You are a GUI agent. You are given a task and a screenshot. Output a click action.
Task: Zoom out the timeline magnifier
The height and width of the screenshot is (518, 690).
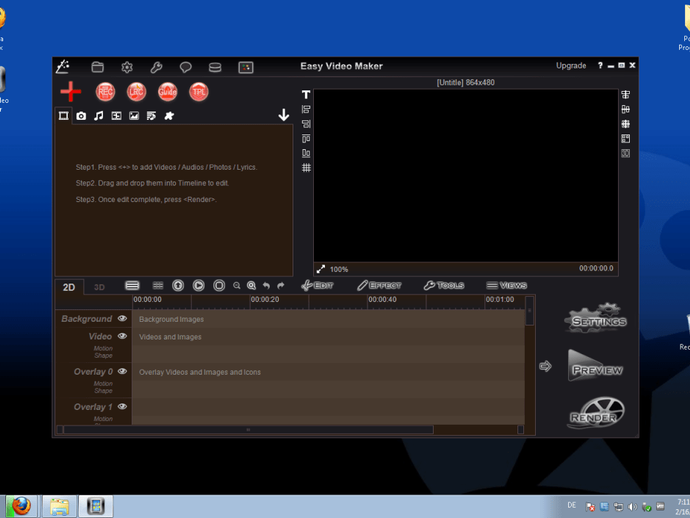point(237,286)
